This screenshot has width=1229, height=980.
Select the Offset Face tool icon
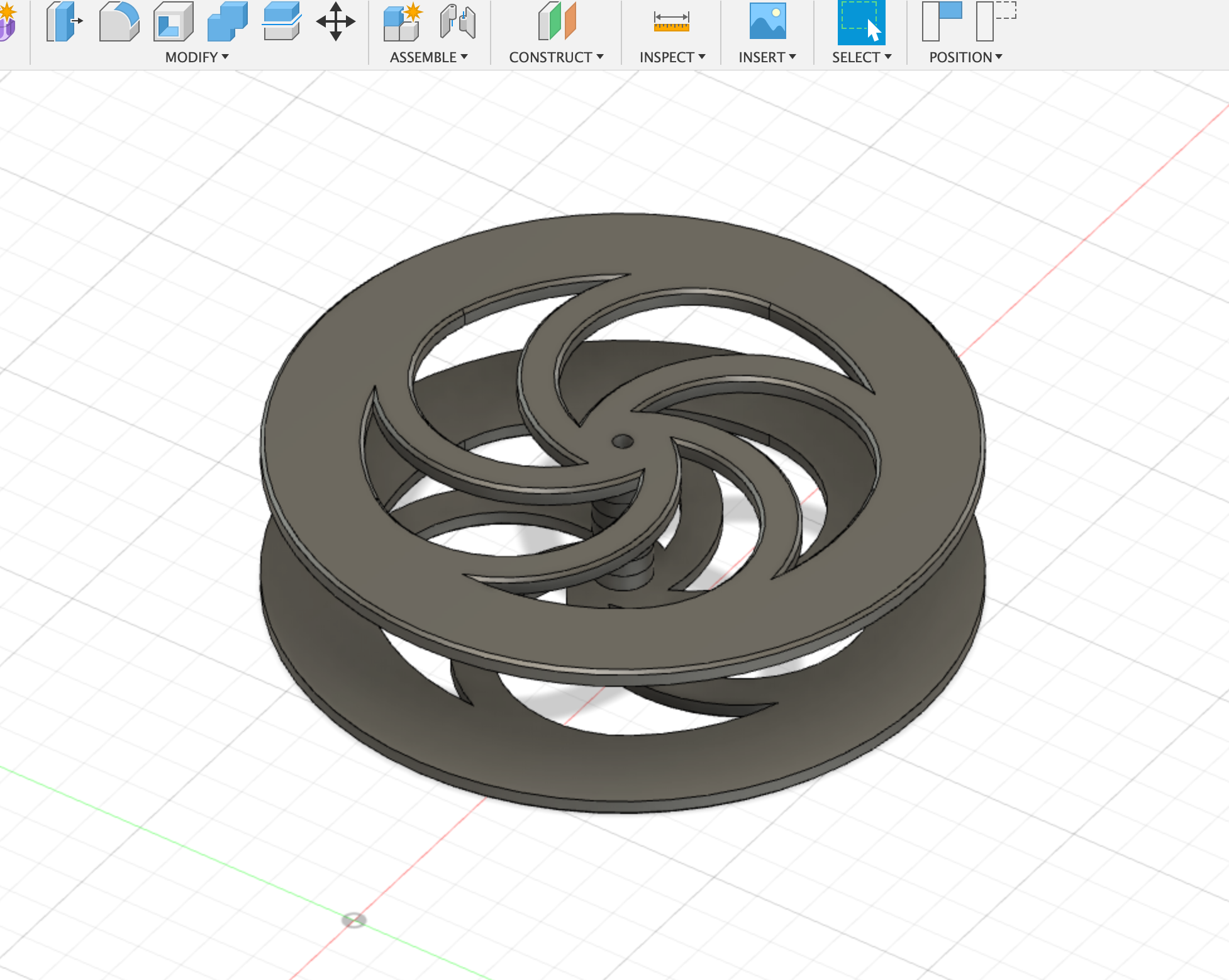point(281,21)
